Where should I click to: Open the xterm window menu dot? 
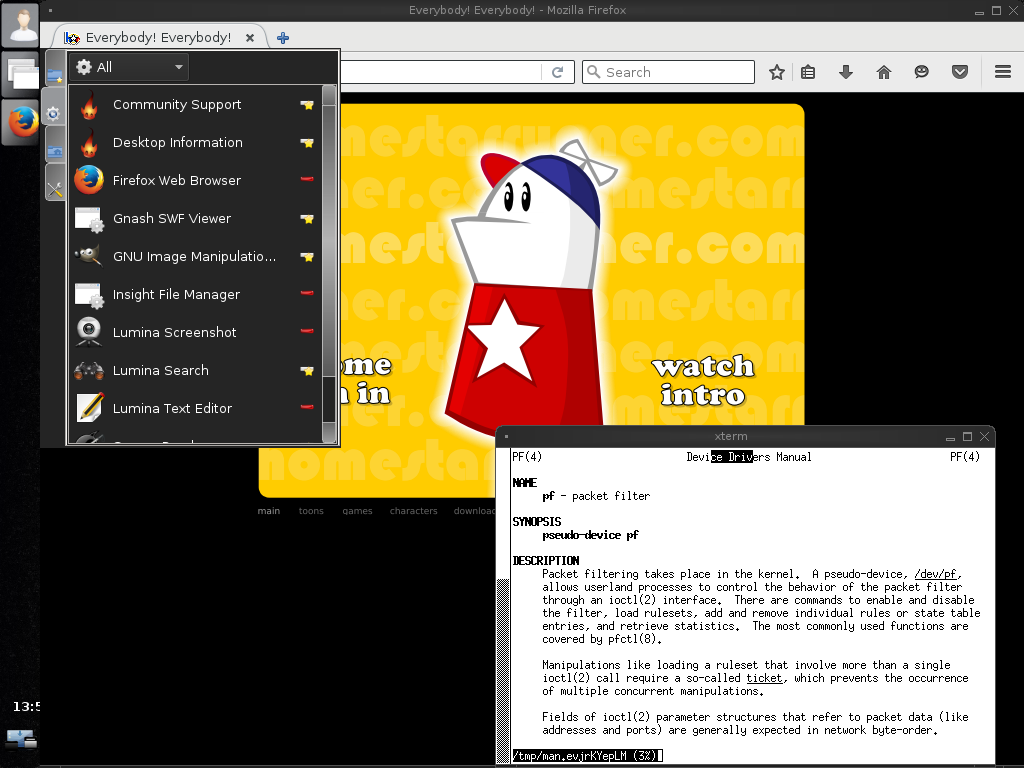pyautogui.click(x=506, y=436)
